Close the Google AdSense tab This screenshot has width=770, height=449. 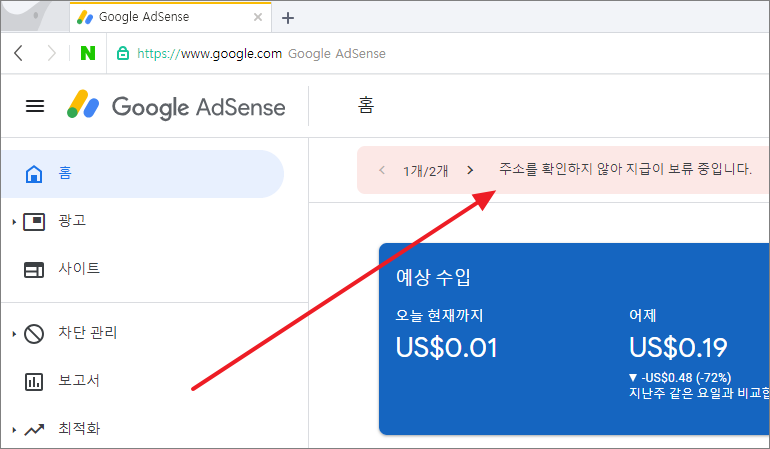pos(258,17)
